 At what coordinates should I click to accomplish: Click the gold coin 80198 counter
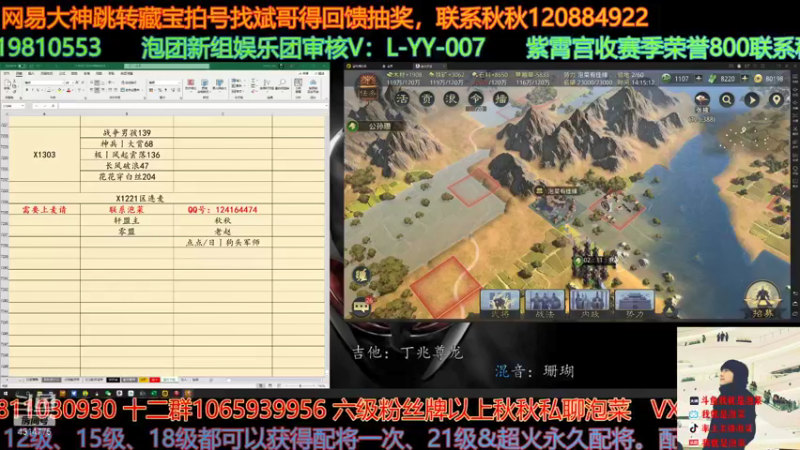pyautogui.click(x=769, y=79)
